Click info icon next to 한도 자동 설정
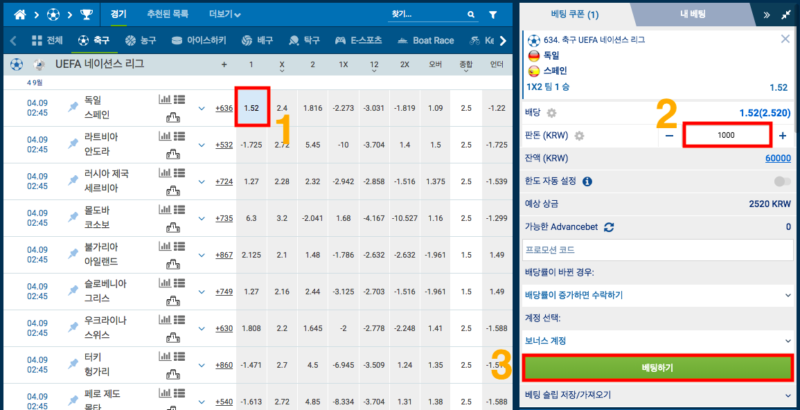 point(587,182)
